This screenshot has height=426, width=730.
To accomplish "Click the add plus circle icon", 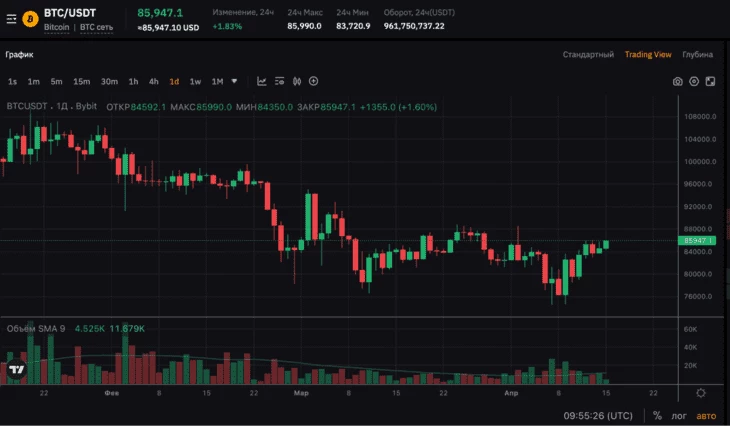I will point(314,81).
